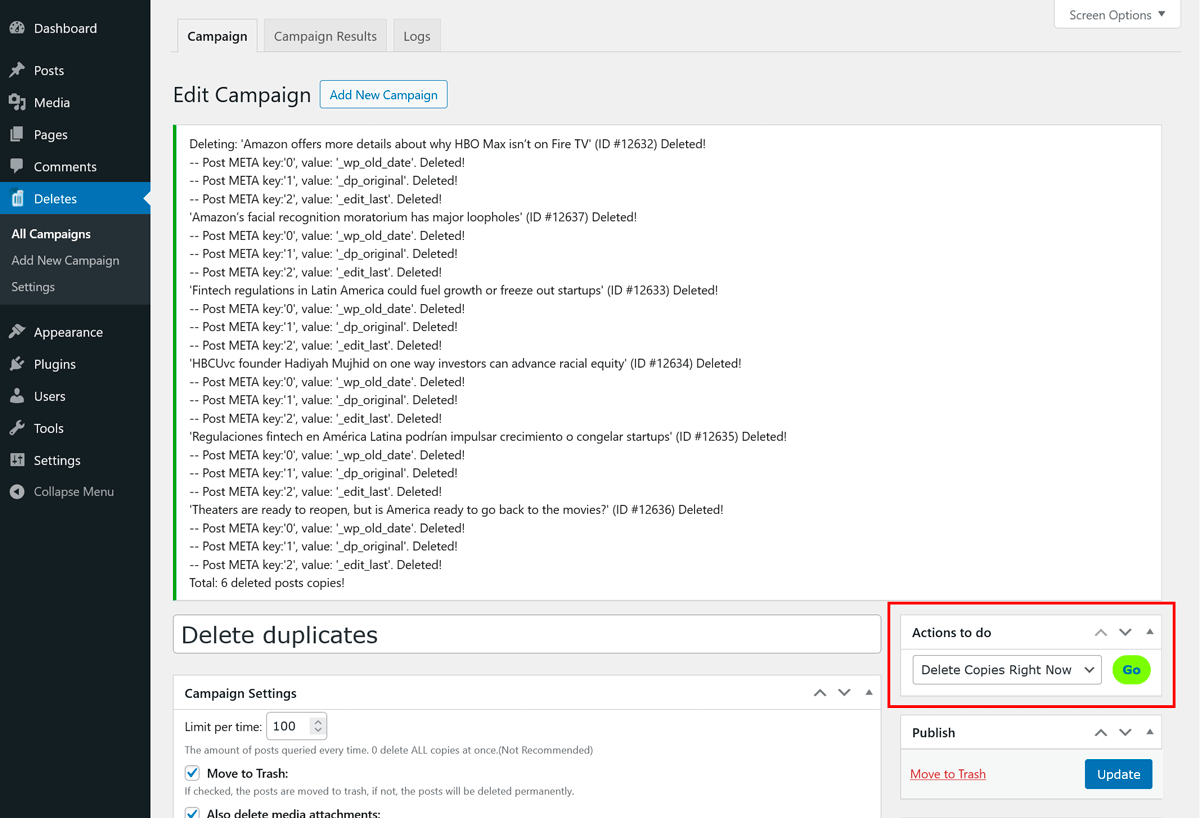Collapse the Campaign Settings panel
1200x818 pixels.
pyautogui.click(x=869, y=693)
